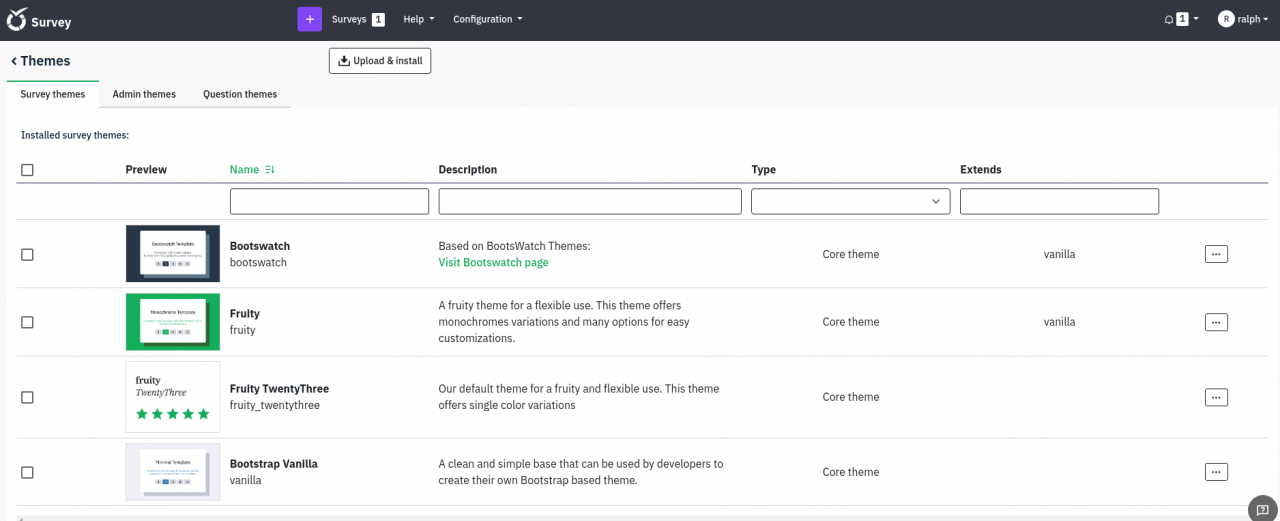Image resolution: width=1280 pixels, height=521 pixels.
Task: Click the Name column sort icon
Action: point(269,170)
